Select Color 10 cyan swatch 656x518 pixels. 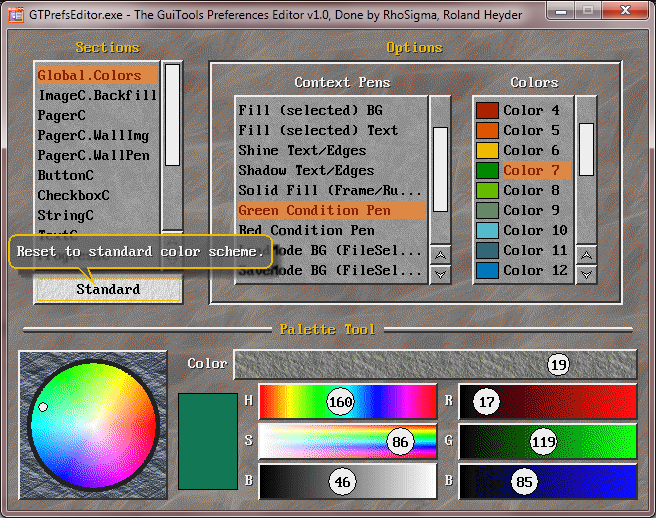tap(487, 230)
